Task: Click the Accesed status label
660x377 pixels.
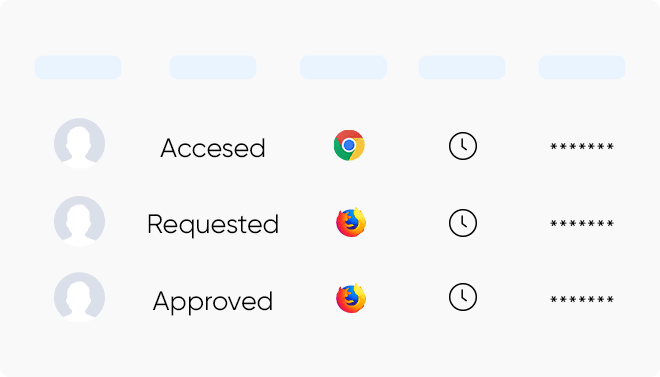Action: (213, 148)
